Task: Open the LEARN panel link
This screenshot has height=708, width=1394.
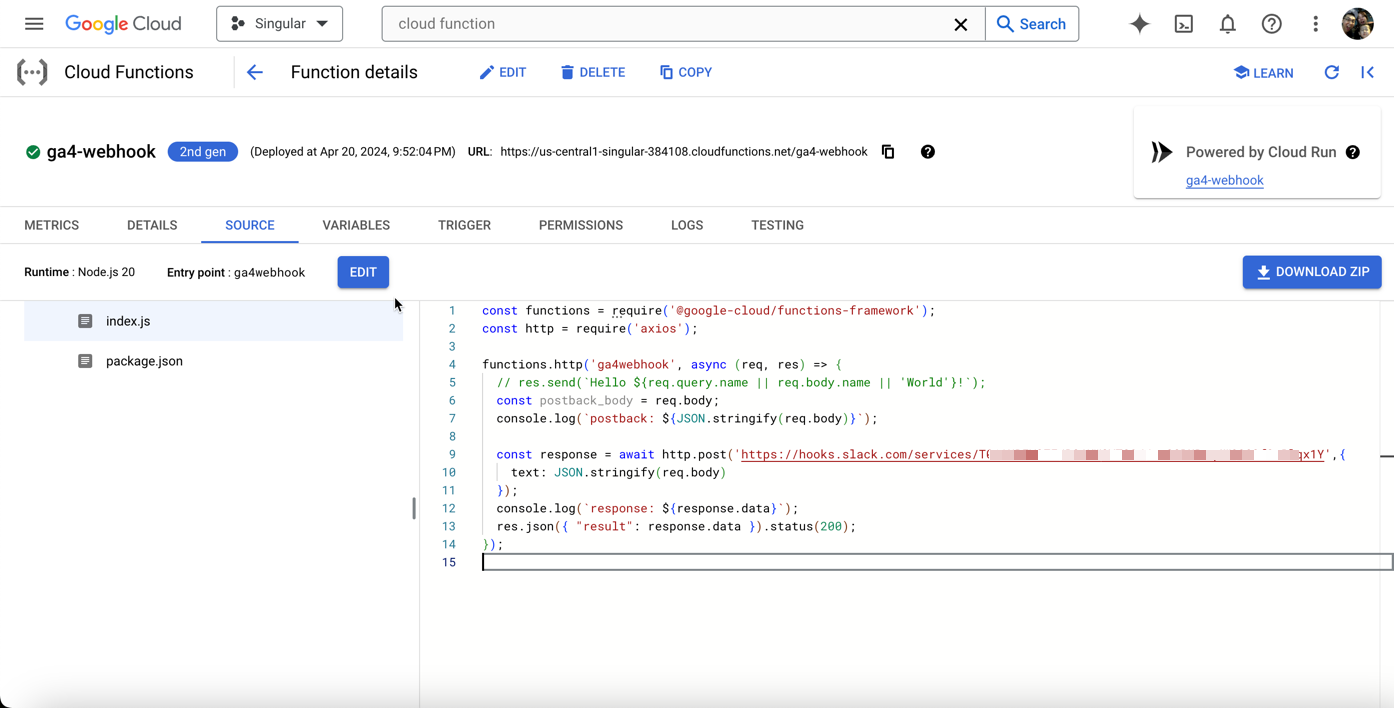Action: coord(1264,72)
